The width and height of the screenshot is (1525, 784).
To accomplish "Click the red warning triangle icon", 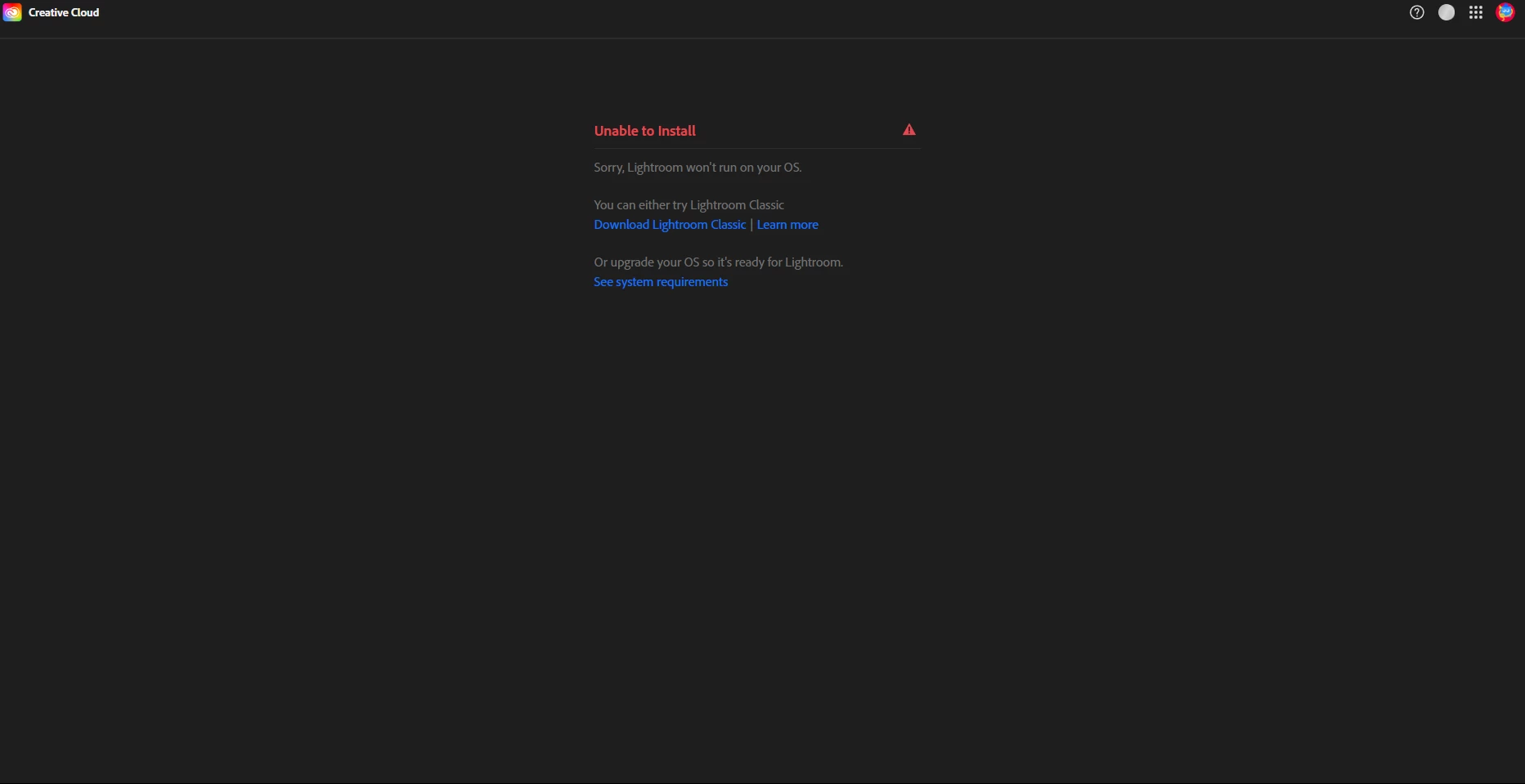I will click(909, 130).
